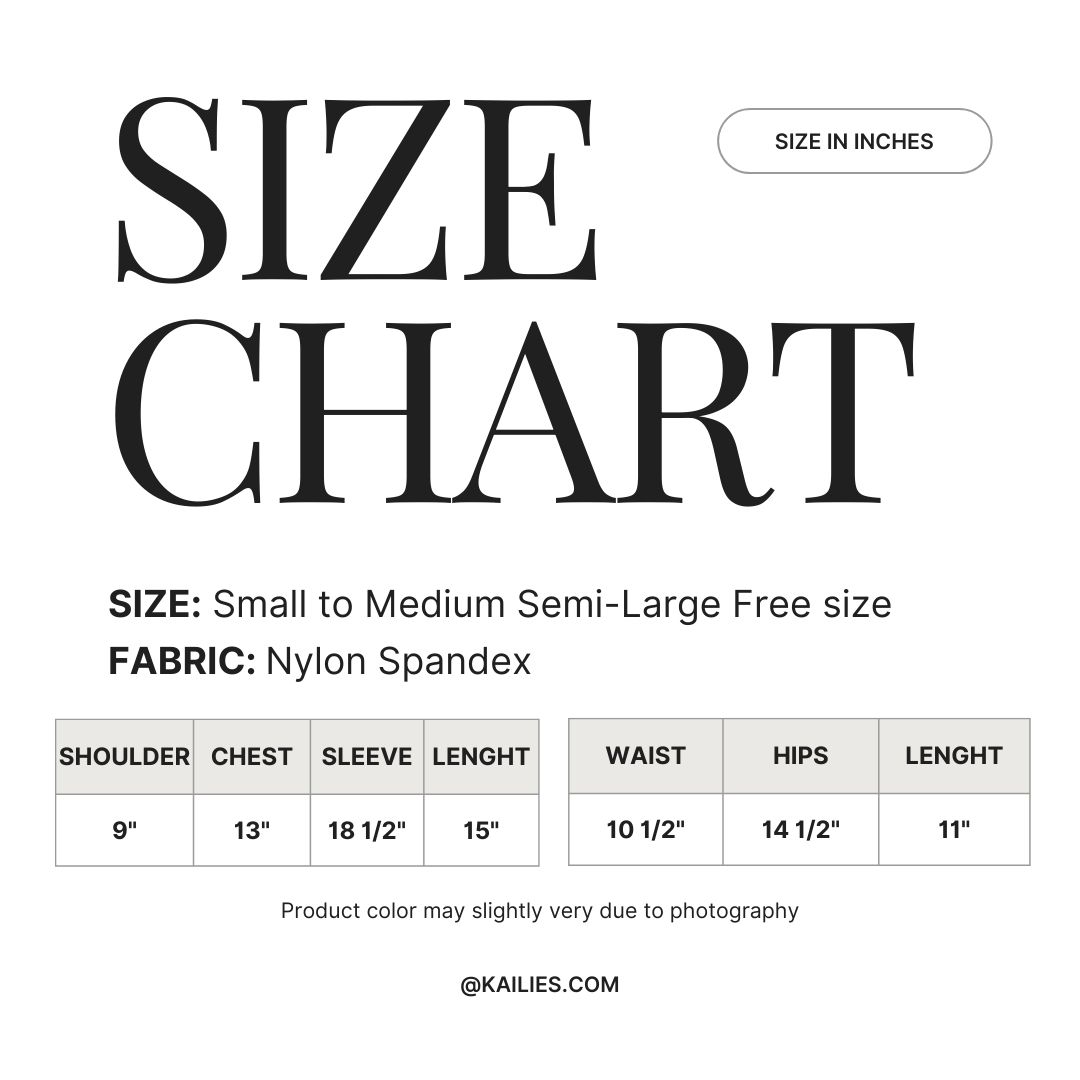This screenshot has width=1080, height=1080.
Task: Open the @KAILIES.COM link
Action: (x=540, y=984)
